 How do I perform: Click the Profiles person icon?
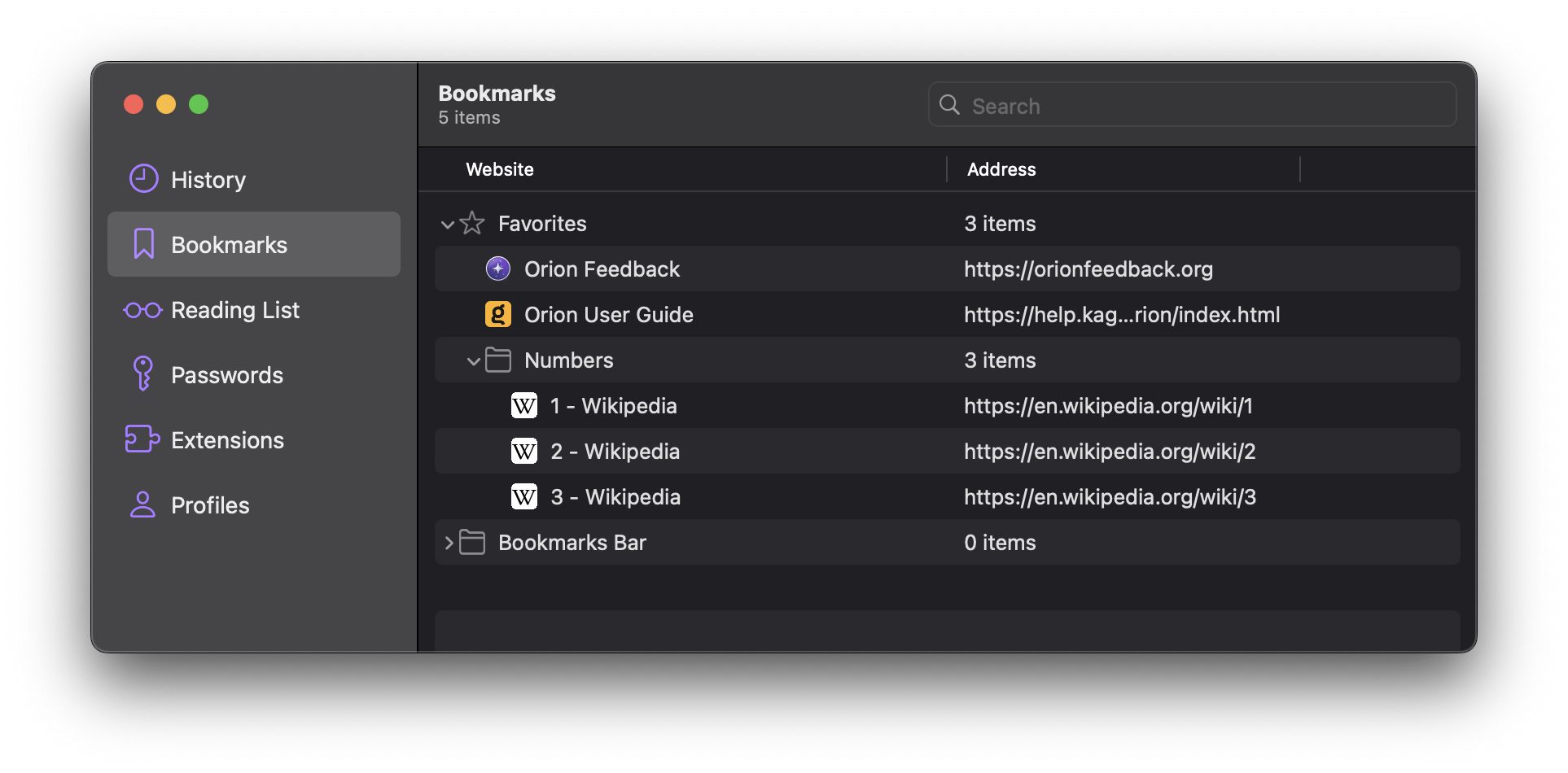coord(142,504)
